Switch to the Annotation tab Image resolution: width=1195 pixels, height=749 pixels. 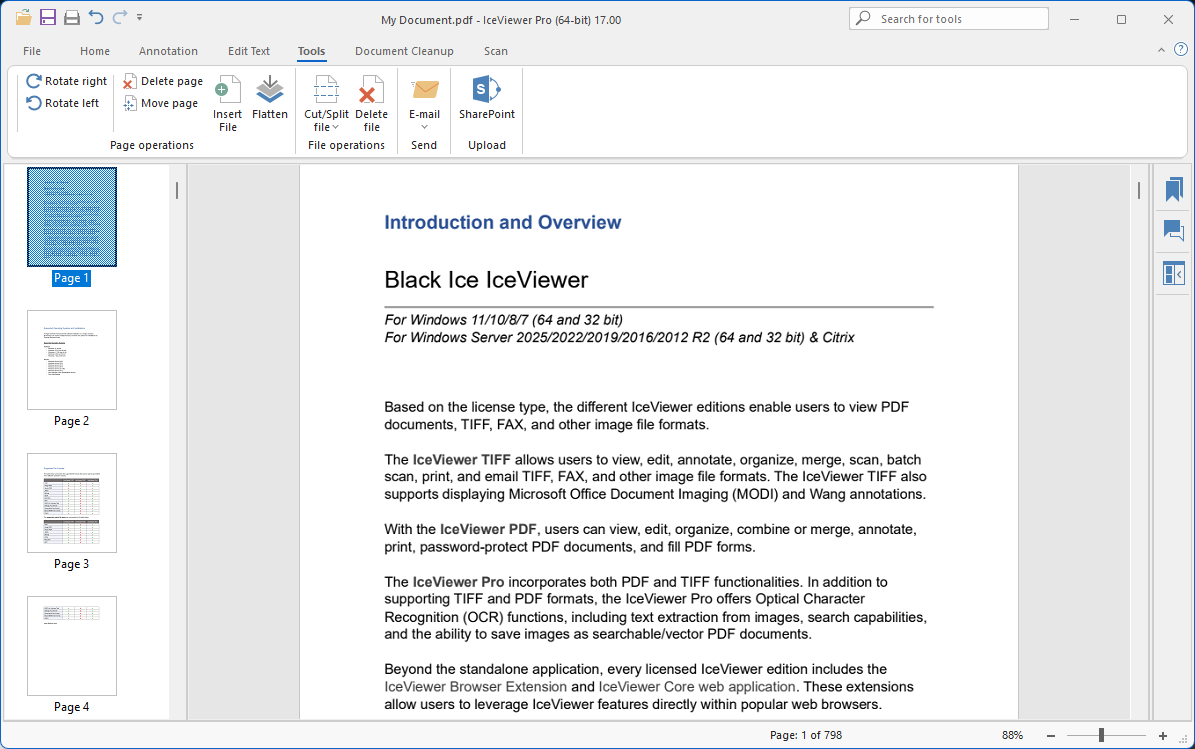pyautogui.click(x=168, y=51)
